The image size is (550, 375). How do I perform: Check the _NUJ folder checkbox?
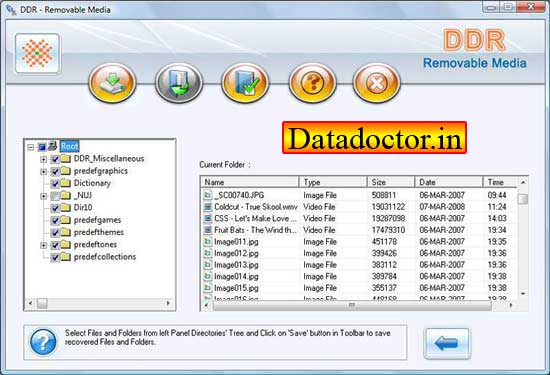point(55,196)
